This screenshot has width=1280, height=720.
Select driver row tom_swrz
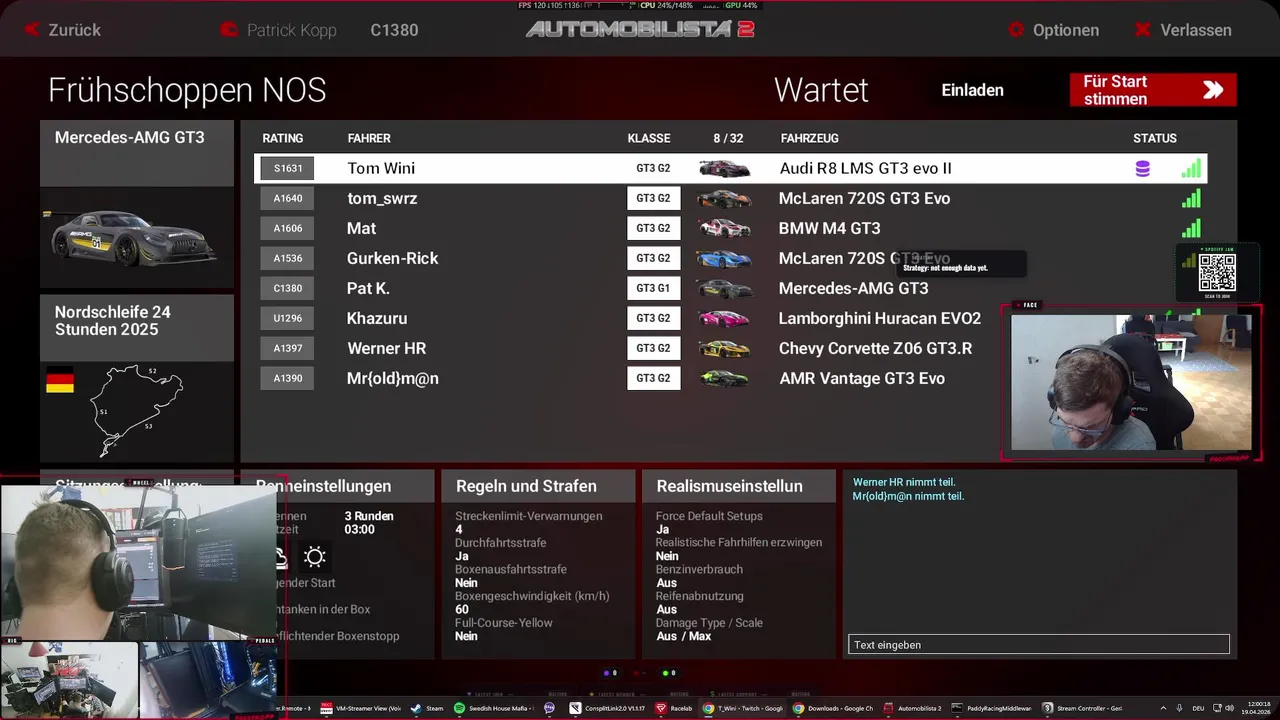point(730,198)
